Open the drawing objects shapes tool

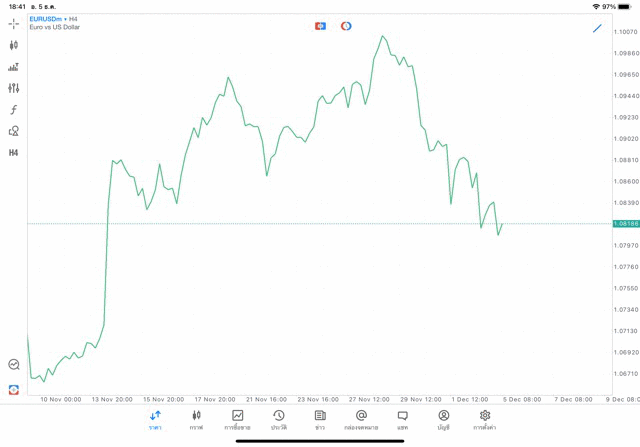point(14,131)
